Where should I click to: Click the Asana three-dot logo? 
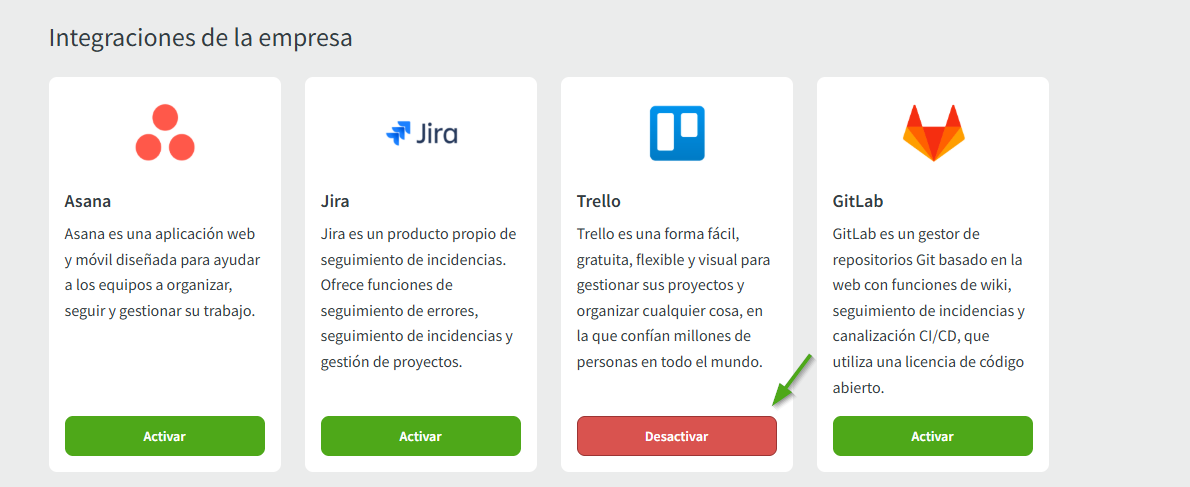coord(165,133)
